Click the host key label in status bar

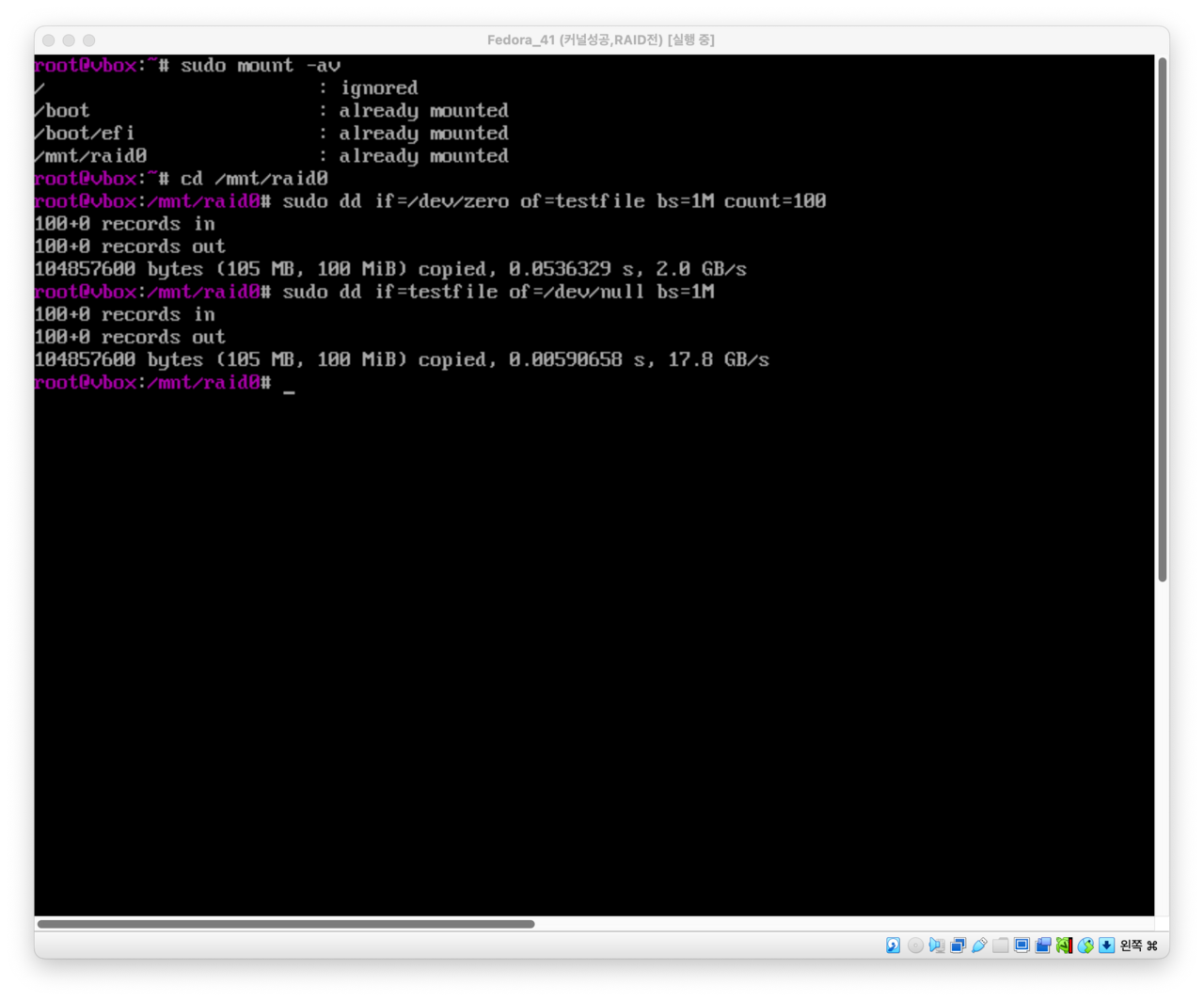[1138, 945]
